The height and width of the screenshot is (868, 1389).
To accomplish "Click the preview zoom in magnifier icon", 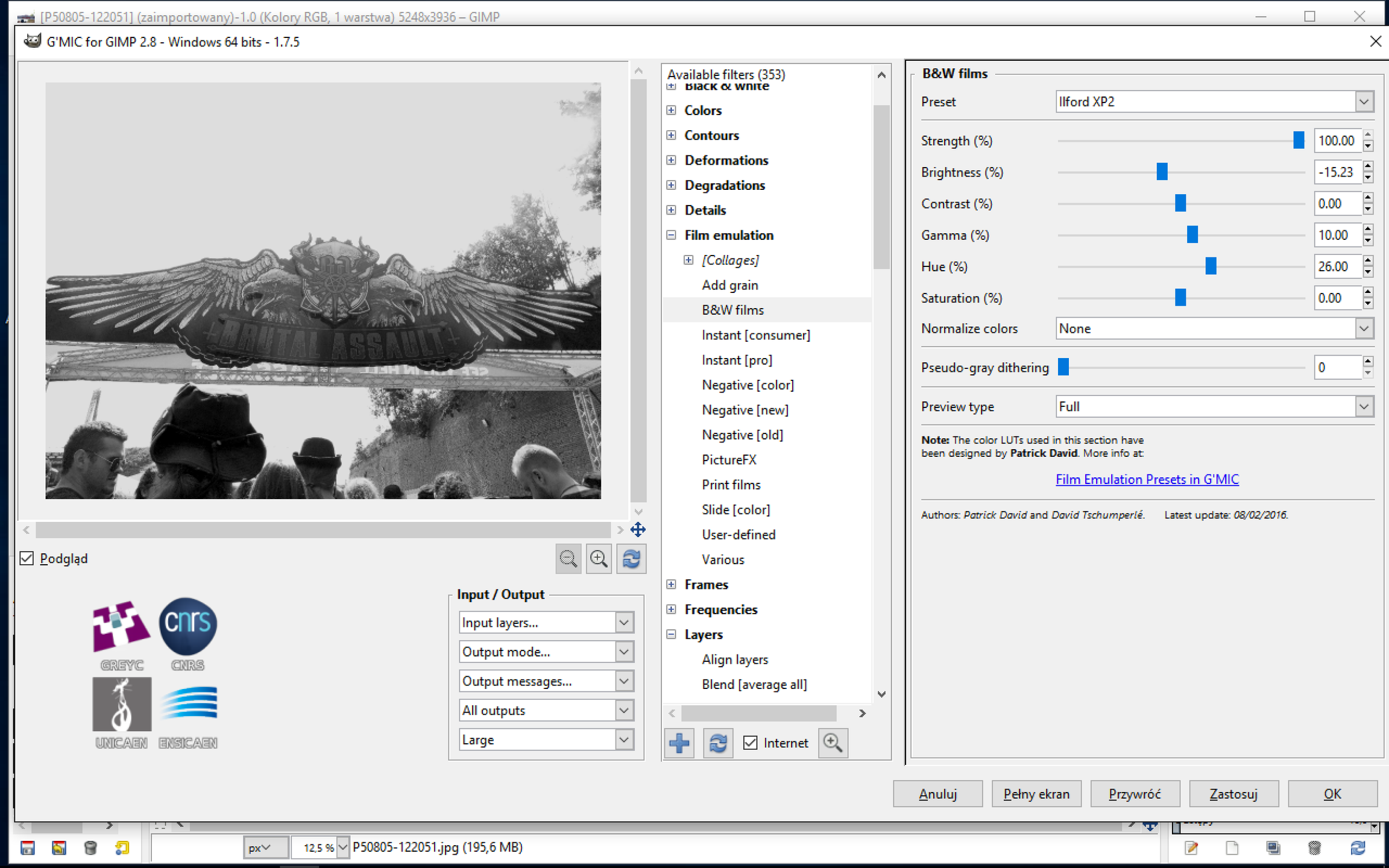I will pyautogui.click(x=599, y=559).
